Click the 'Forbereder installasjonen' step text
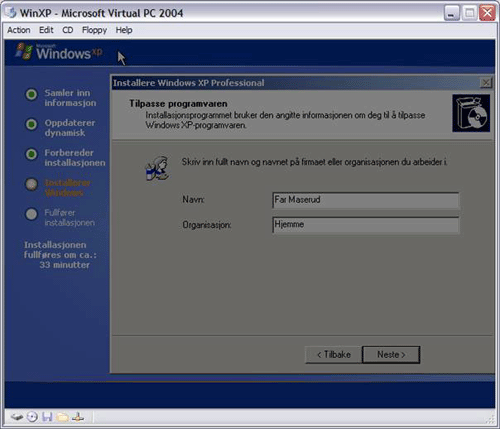This screenshot has width=500, height=429. tap(75, 158)
